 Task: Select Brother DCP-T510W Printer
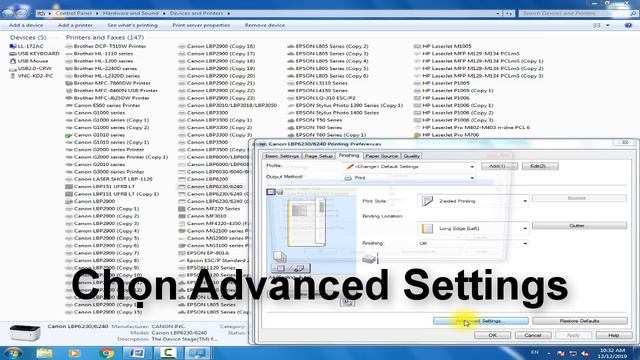106,46
